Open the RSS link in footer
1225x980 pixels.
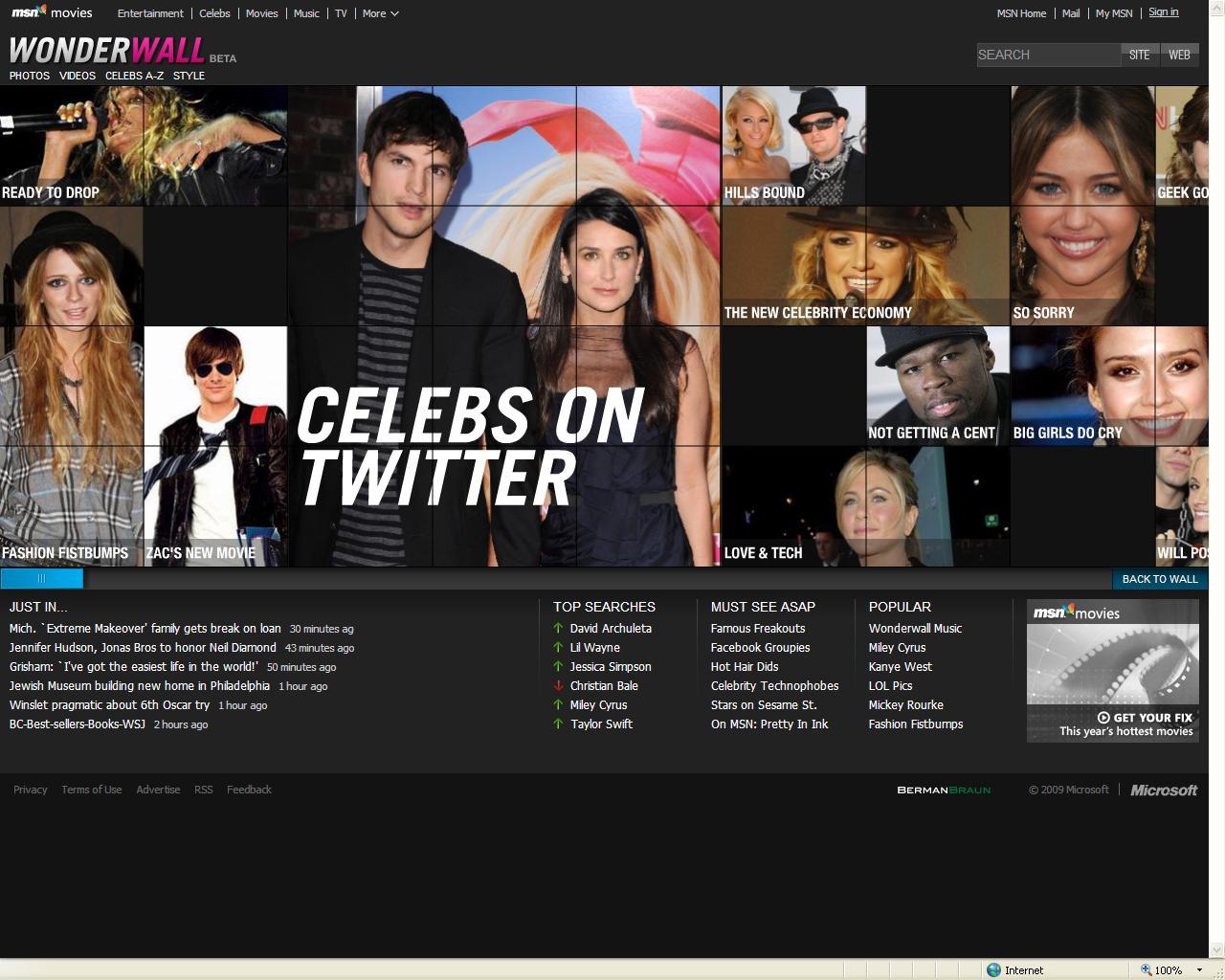[204, 790]
